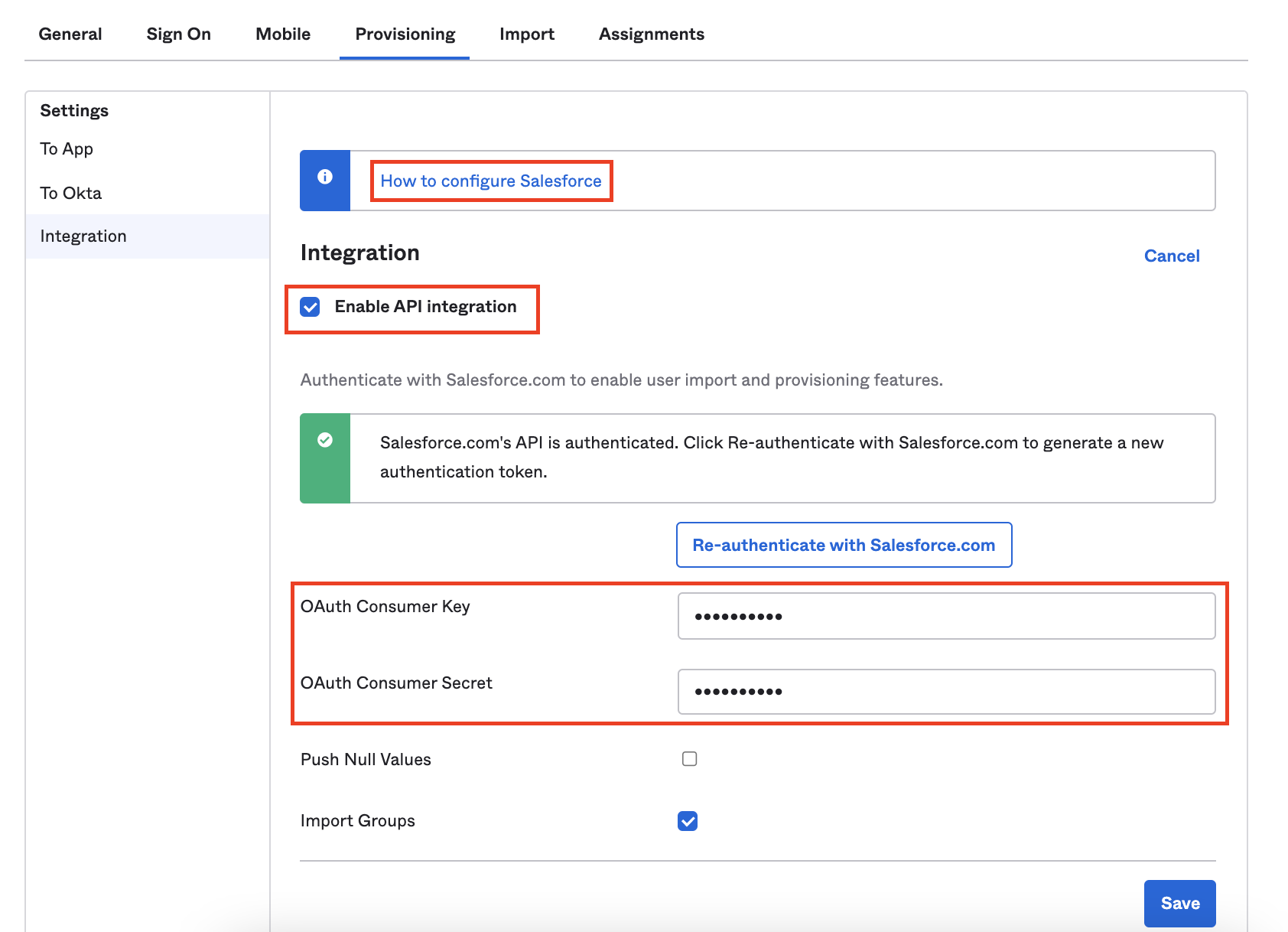Click Re-authenticate with Salesforce.com button
The height and width of the screenshot is (932, 1288).
(x=844, y=545)
